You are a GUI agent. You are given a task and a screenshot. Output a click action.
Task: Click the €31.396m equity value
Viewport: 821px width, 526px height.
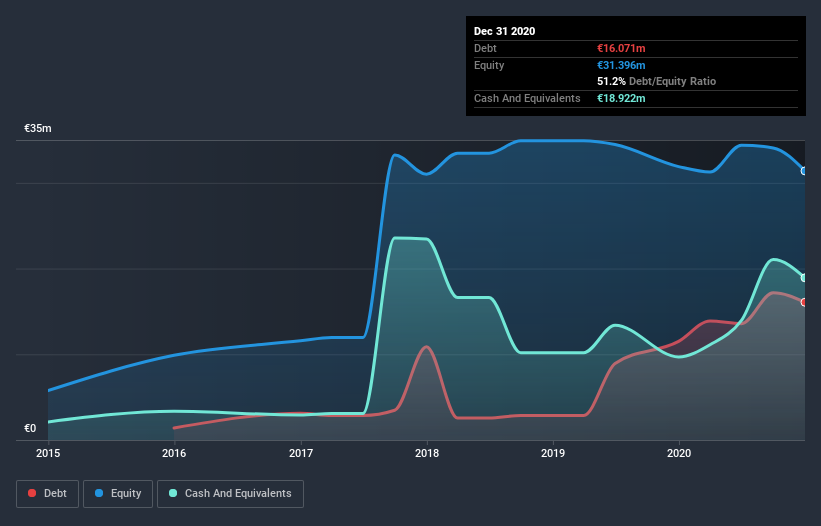(x=621, y=65)
